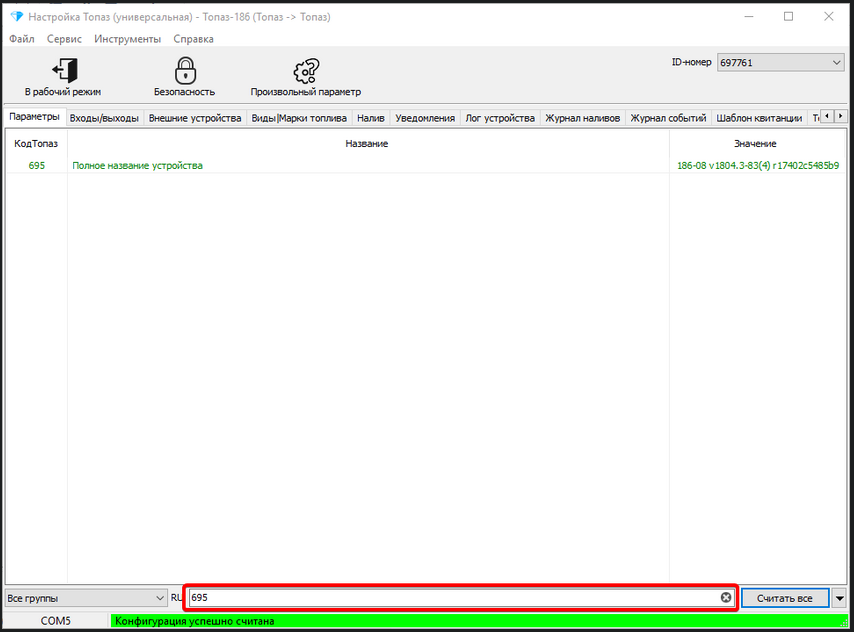Switch to the Лог устройства tab
Viewport: 854px width, 632px height.
point(500,118)
